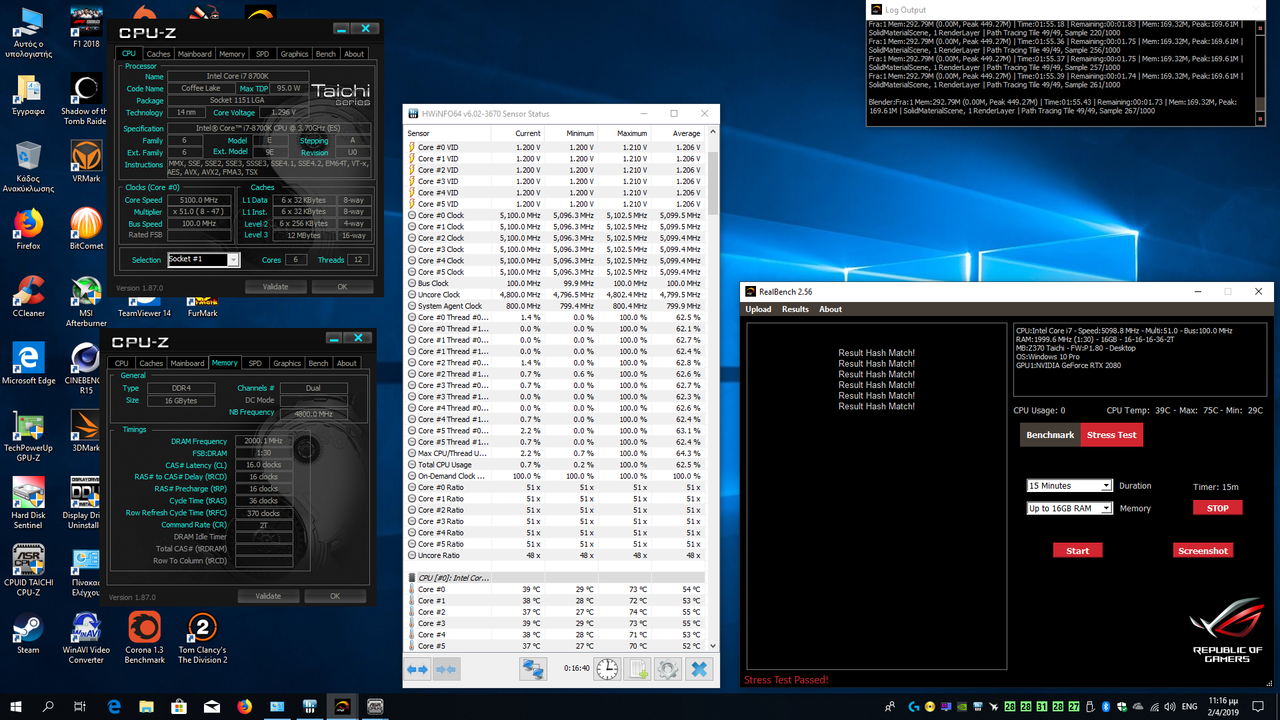Select System Agent Clock sensor row
The image size is (1280, 720).
click(x=555, y=306)
